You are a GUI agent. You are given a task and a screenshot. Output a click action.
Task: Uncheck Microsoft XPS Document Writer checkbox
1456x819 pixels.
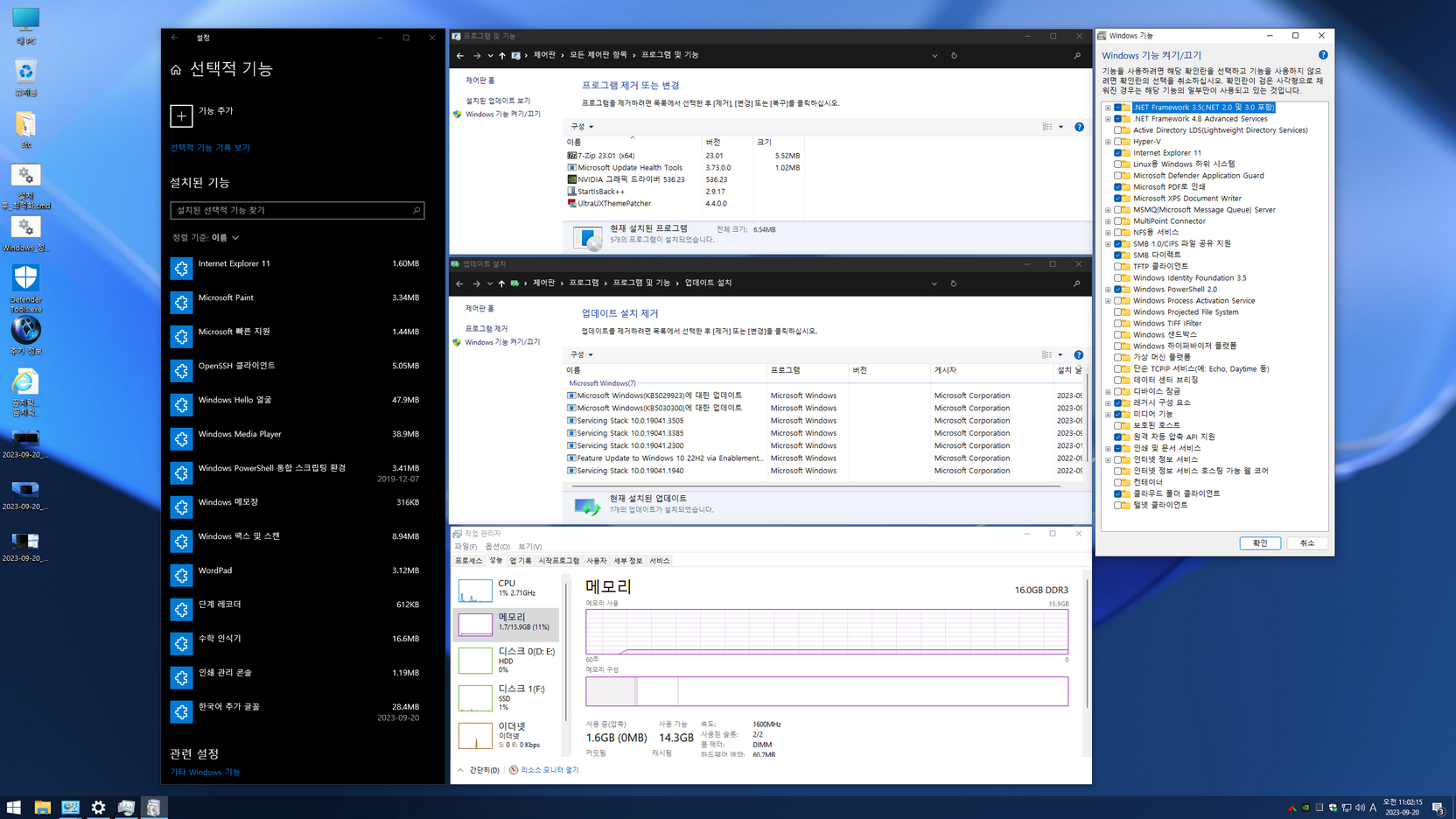tap(1117, 199)
